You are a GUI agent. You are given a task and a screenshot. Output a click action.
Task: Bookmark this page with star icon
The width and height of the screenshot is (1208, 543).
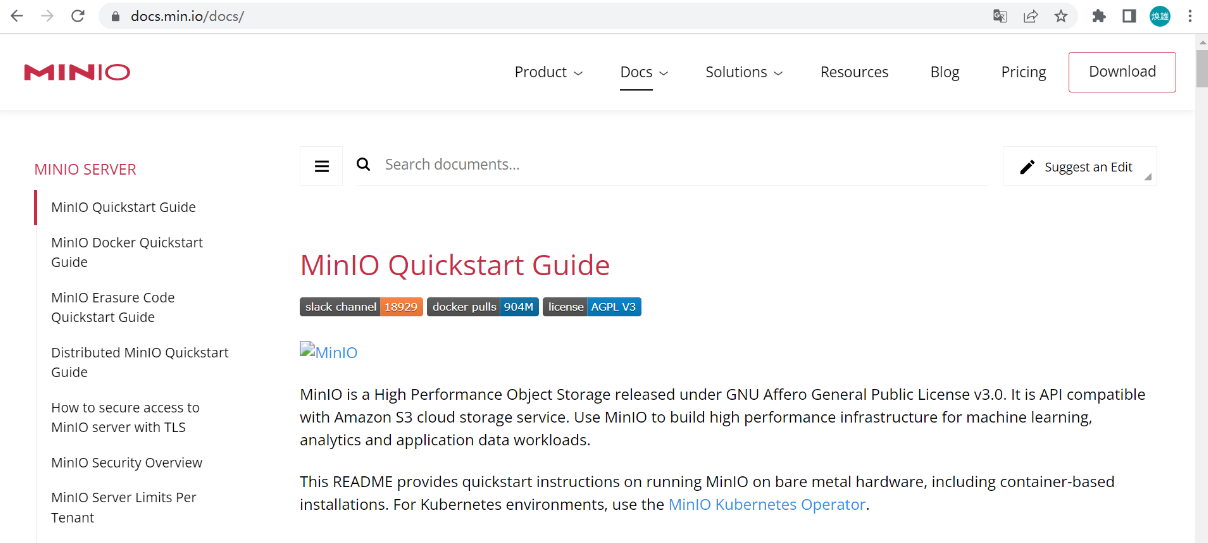(1061, 16)
